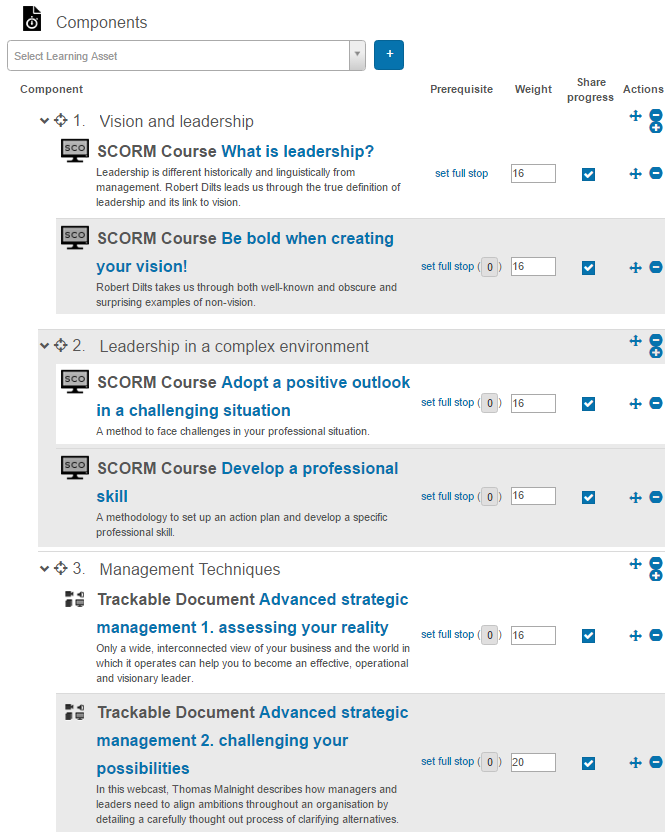Open Be bold when creating your vision! link

(x=245, y=252)
